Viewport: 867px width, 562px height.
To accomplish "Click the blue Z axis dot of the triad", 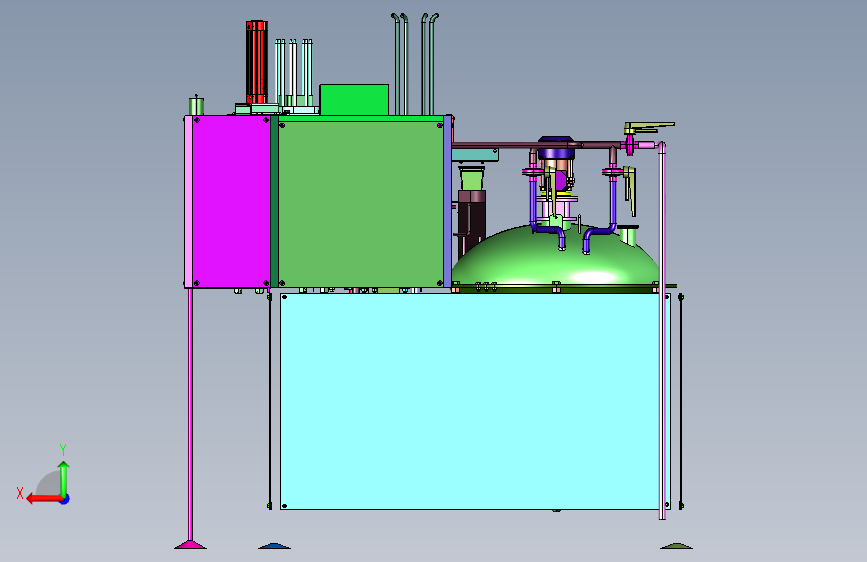I will coord(65,499).
